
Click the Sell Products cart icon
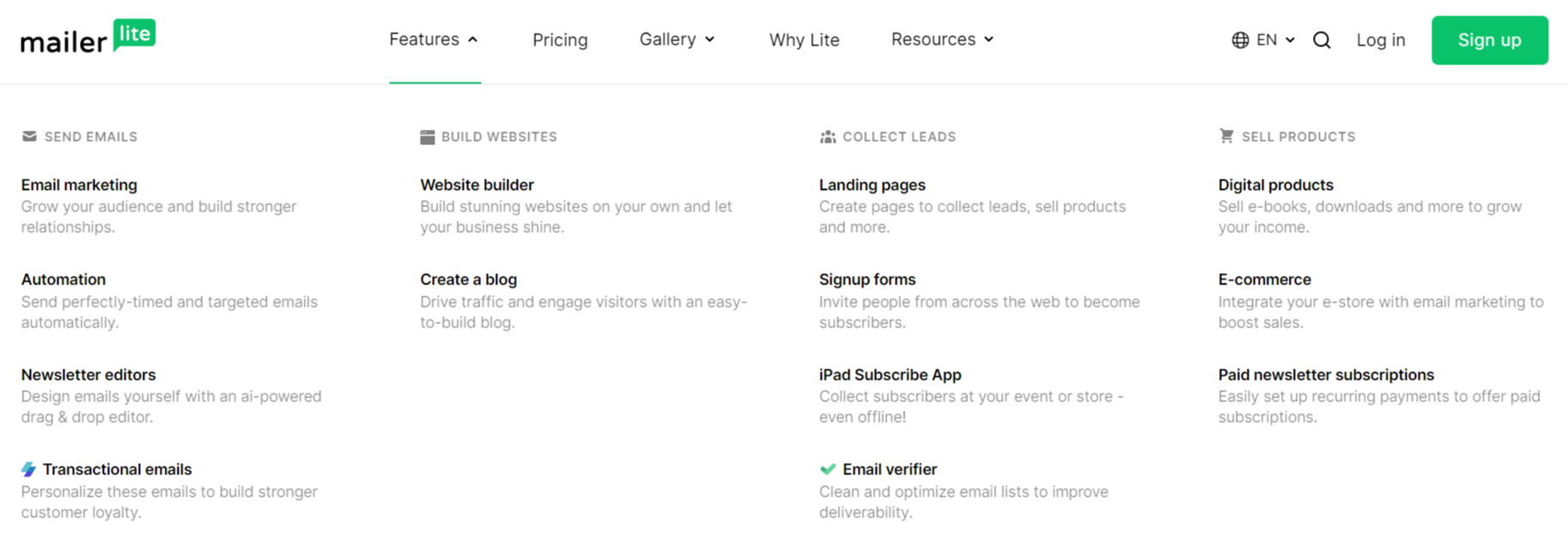(x=1226, y=136)
